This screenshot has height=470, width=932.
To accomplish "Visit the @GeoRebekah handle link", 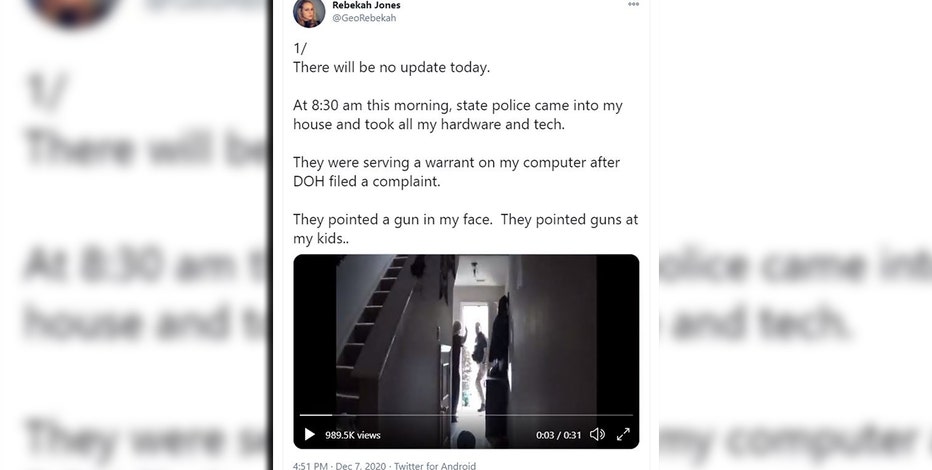I will click(x=364, y=18).
